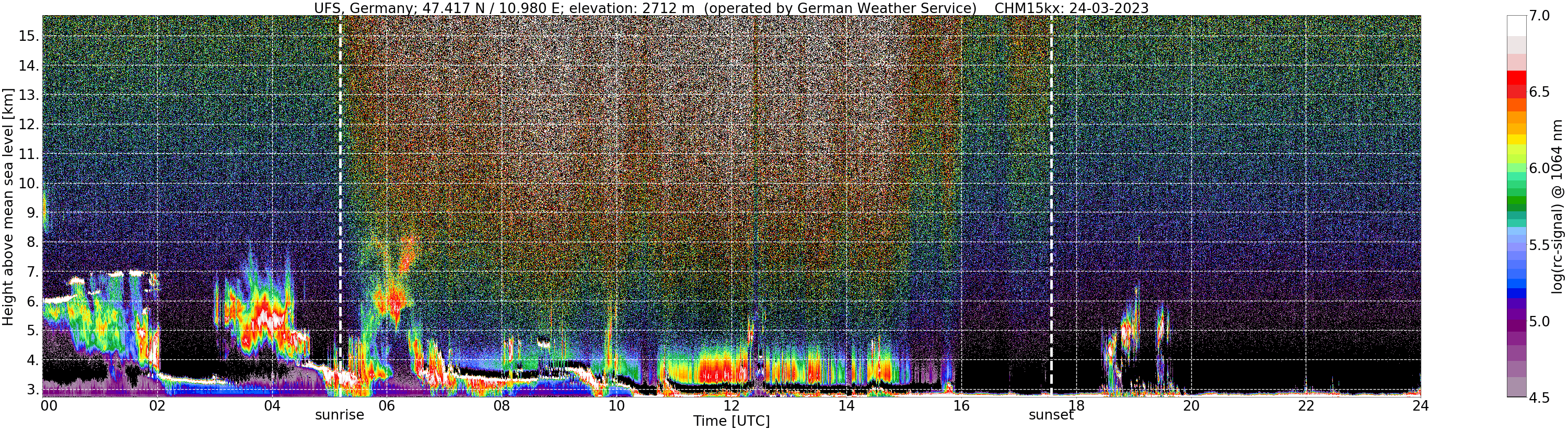Click the "20" time tick label
1568x431 pixels.
pos(1191,405)
